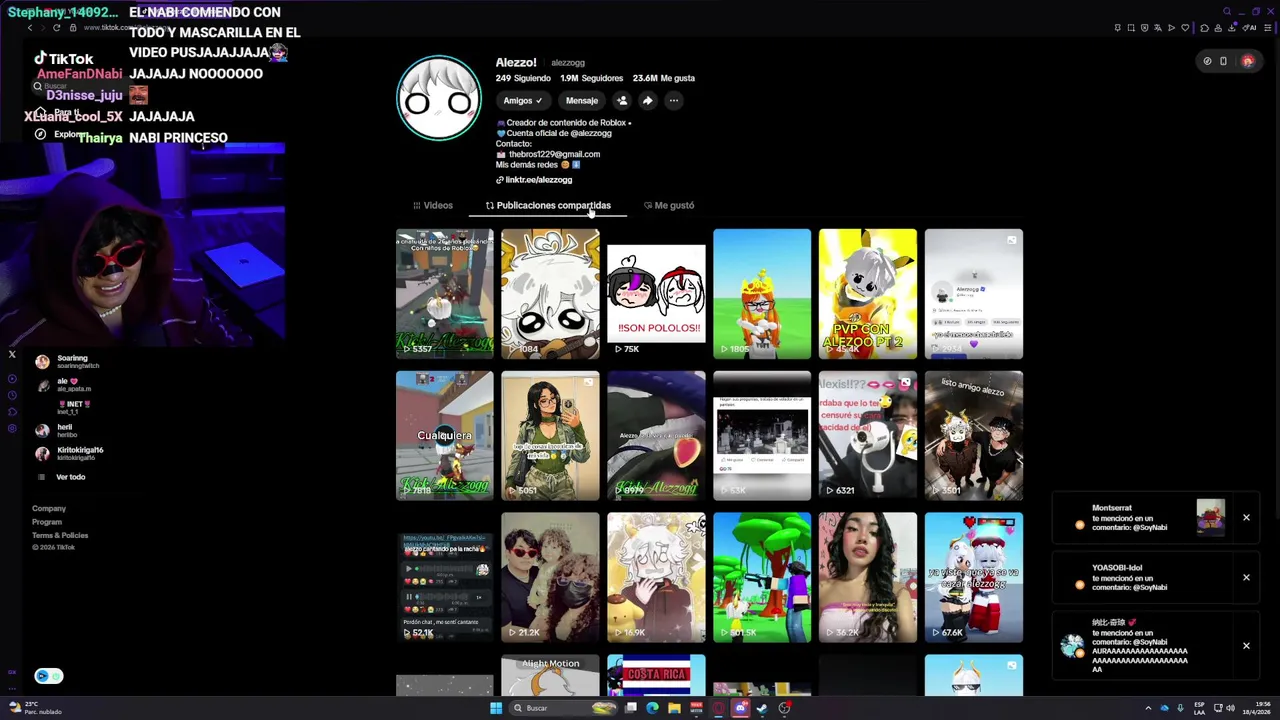Click the heart bookmark icon in toolbar
This screenshot has width=1280, height=720.
tap(1185, 28)
